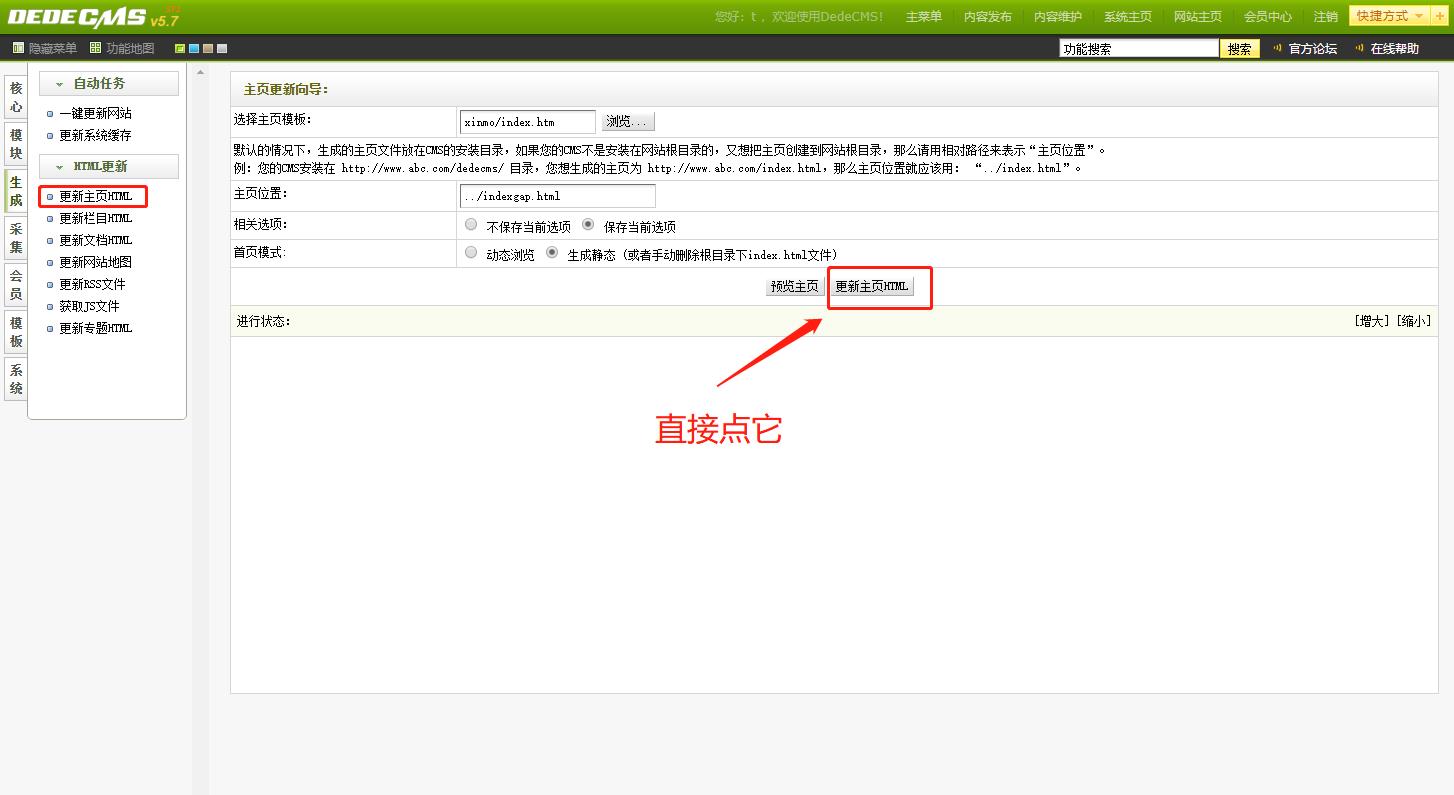Collapse the HTML更新 section
This screenshot has width=1454, height=795.
tap(109, 166)
